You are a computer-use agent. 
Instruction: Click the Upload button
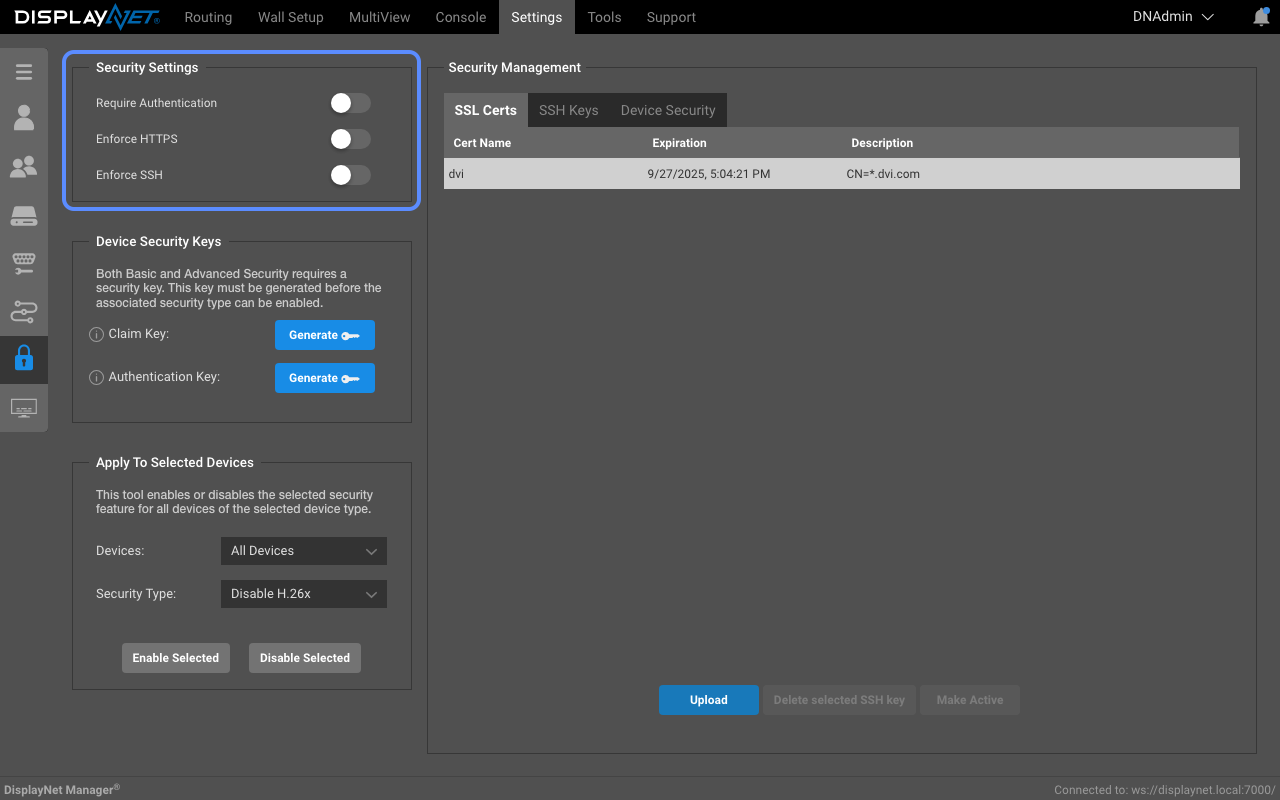coord(709,700)
